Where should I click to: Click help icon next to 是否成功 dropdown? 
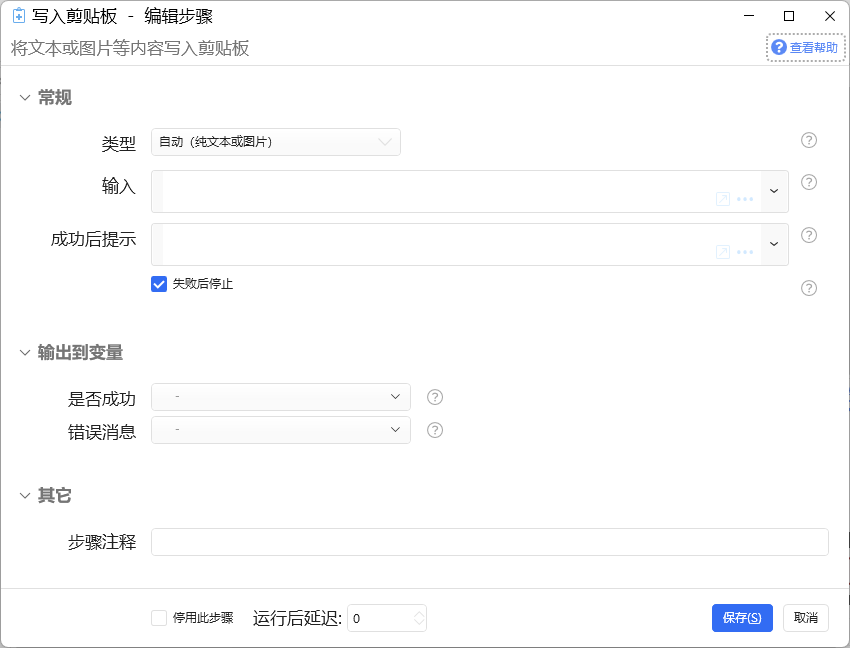point(435,397)
